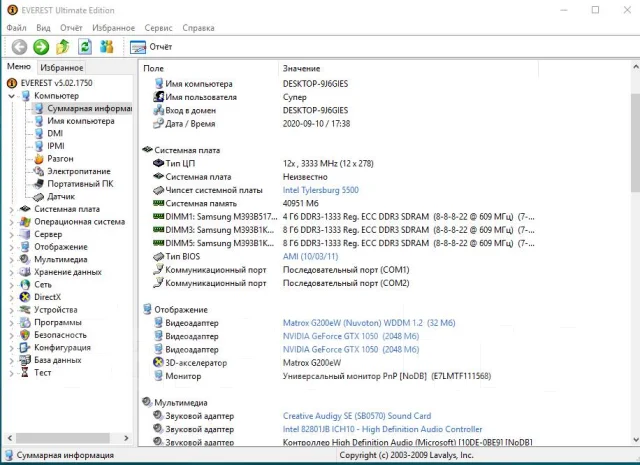Screen dimensions: 640x465
Task: Click the Электропитание icon in the tree
Action: coord(39,171)
